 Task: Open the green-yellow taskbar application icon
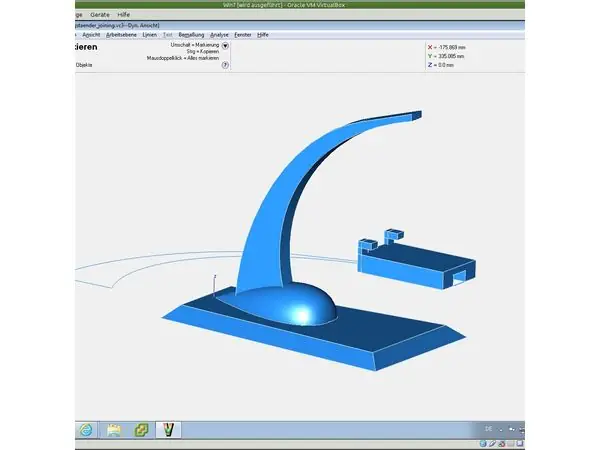pyautogui.click(x=142, y=430)
